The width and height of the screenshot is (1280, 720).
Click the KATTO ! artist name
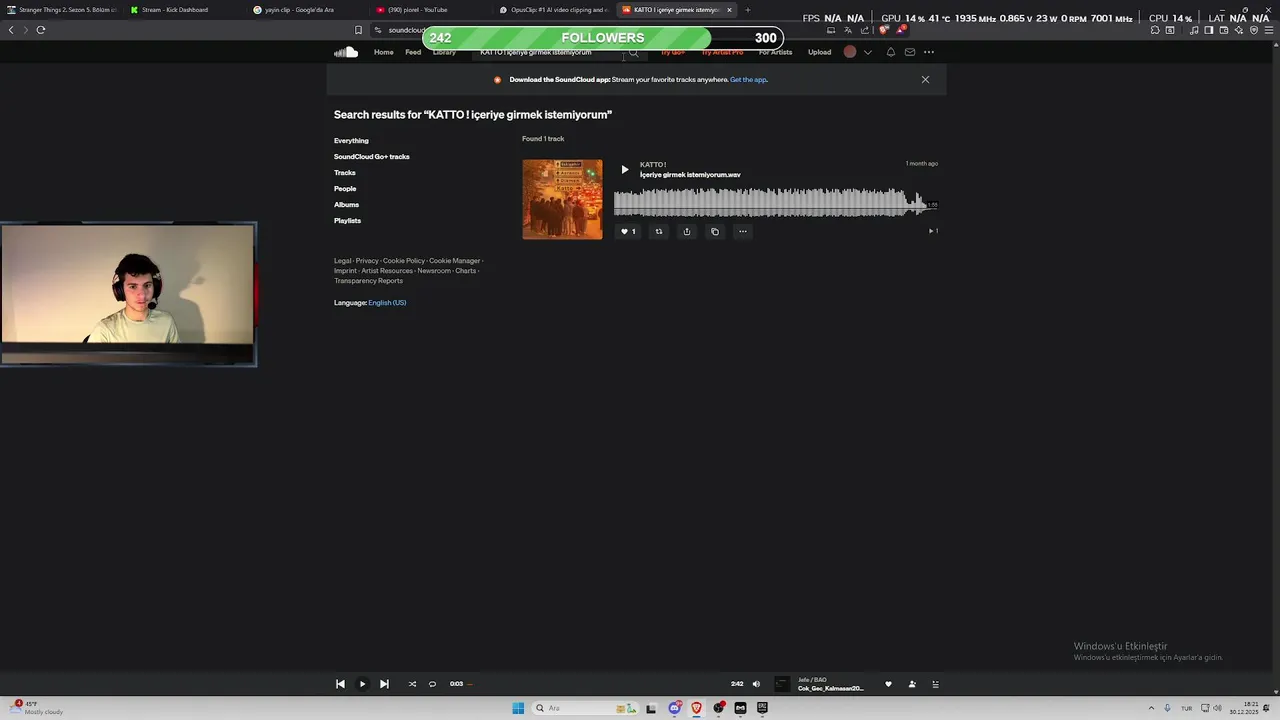[x=653, y=165]
